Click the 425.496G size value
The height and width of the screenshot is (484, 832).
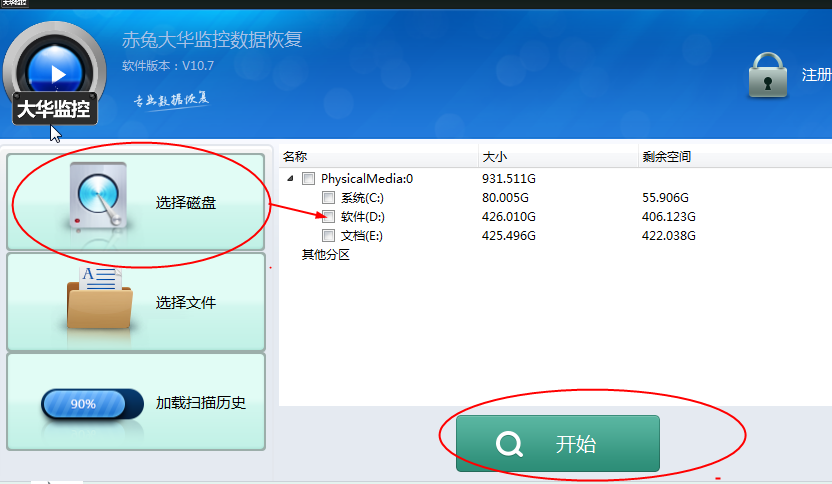[509, 236]
